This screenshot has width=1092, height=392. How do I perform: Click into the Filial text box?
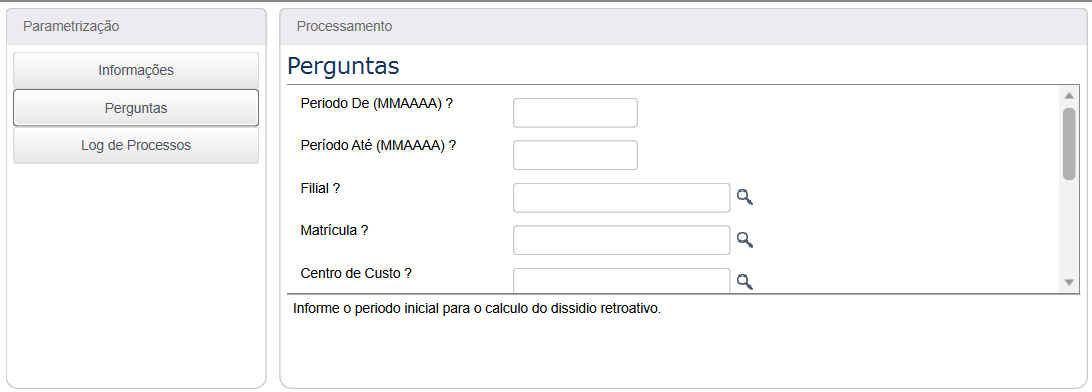pos(621,198)
